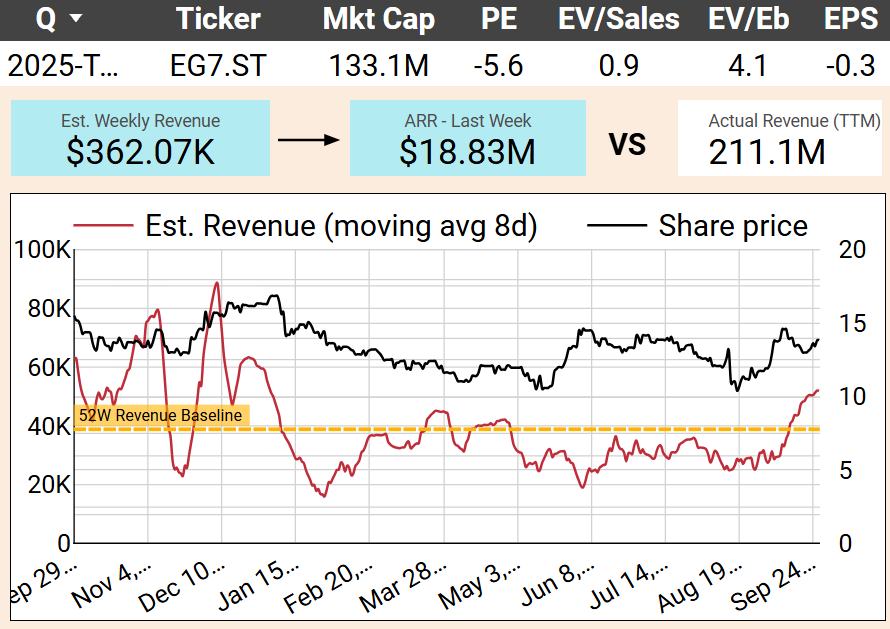The height and width of the screenshot is (629, 890).
Task: Click the ARR - Last Week label
Action: [x=468, y=121]
